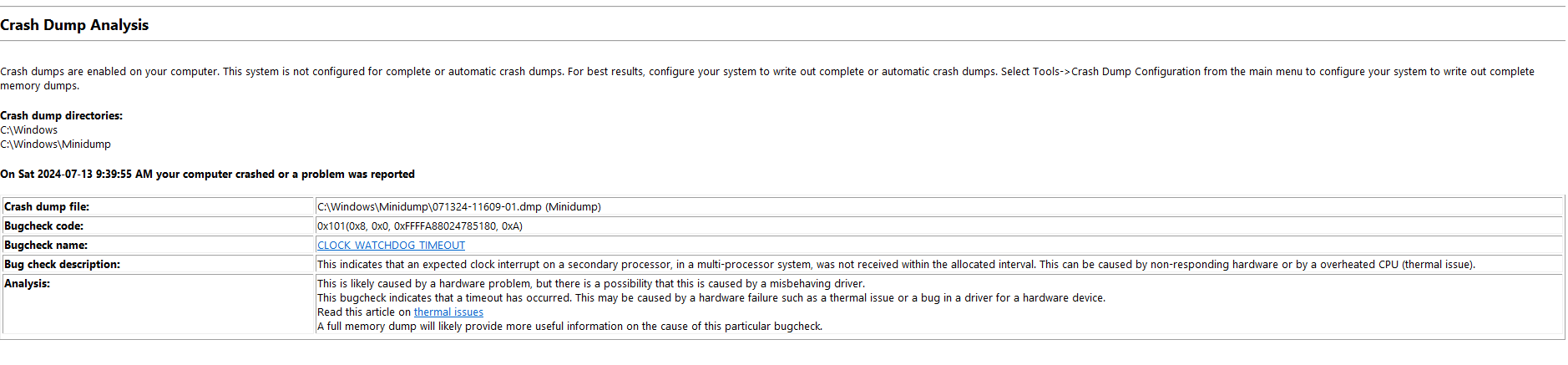Click the Bugcheck code value 0x101
Screen dimensions: 1568x365
pos(420,226)
